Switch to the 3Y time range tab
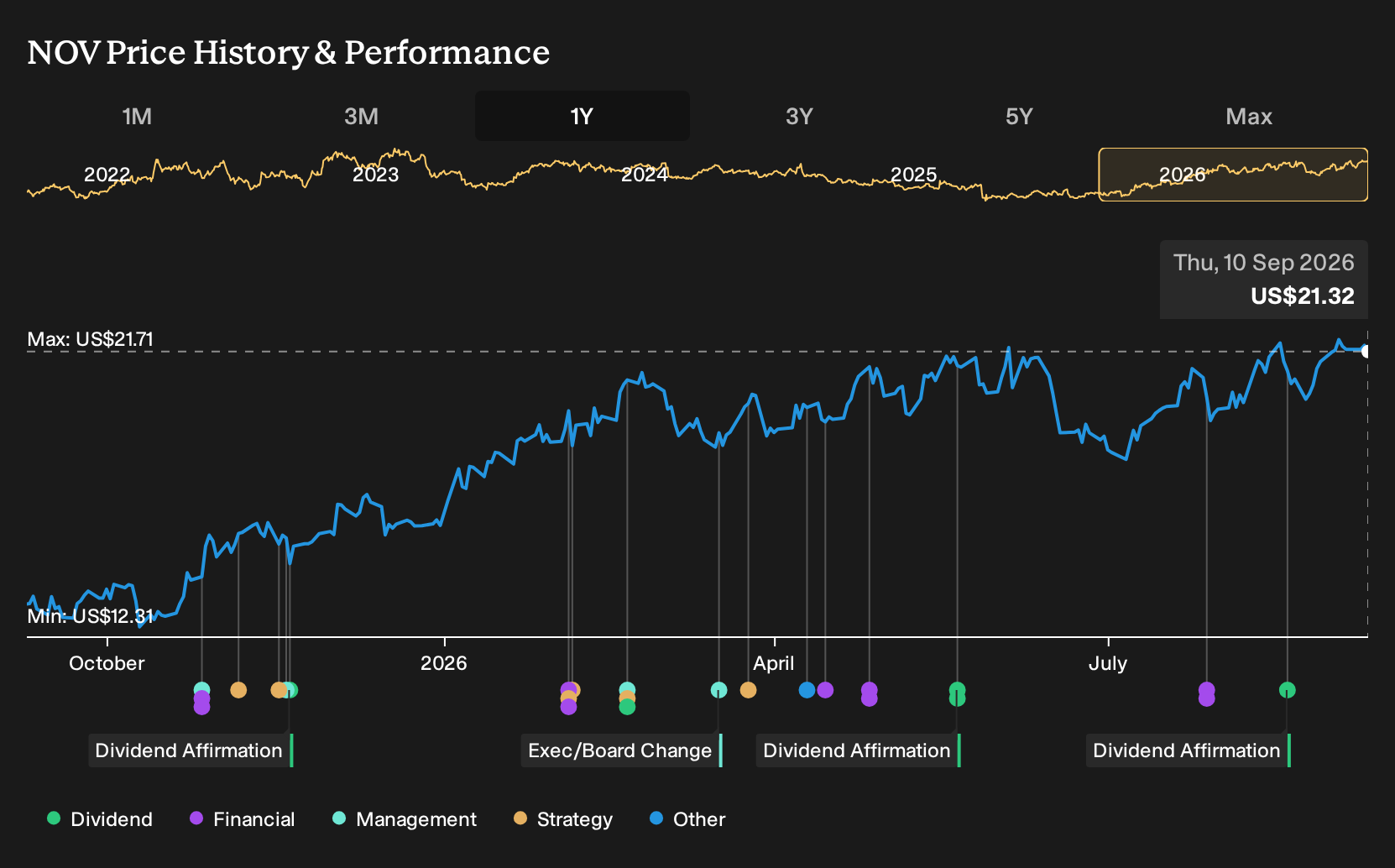The height and width of the screenshot is (868, 1395). coord(799,116)
